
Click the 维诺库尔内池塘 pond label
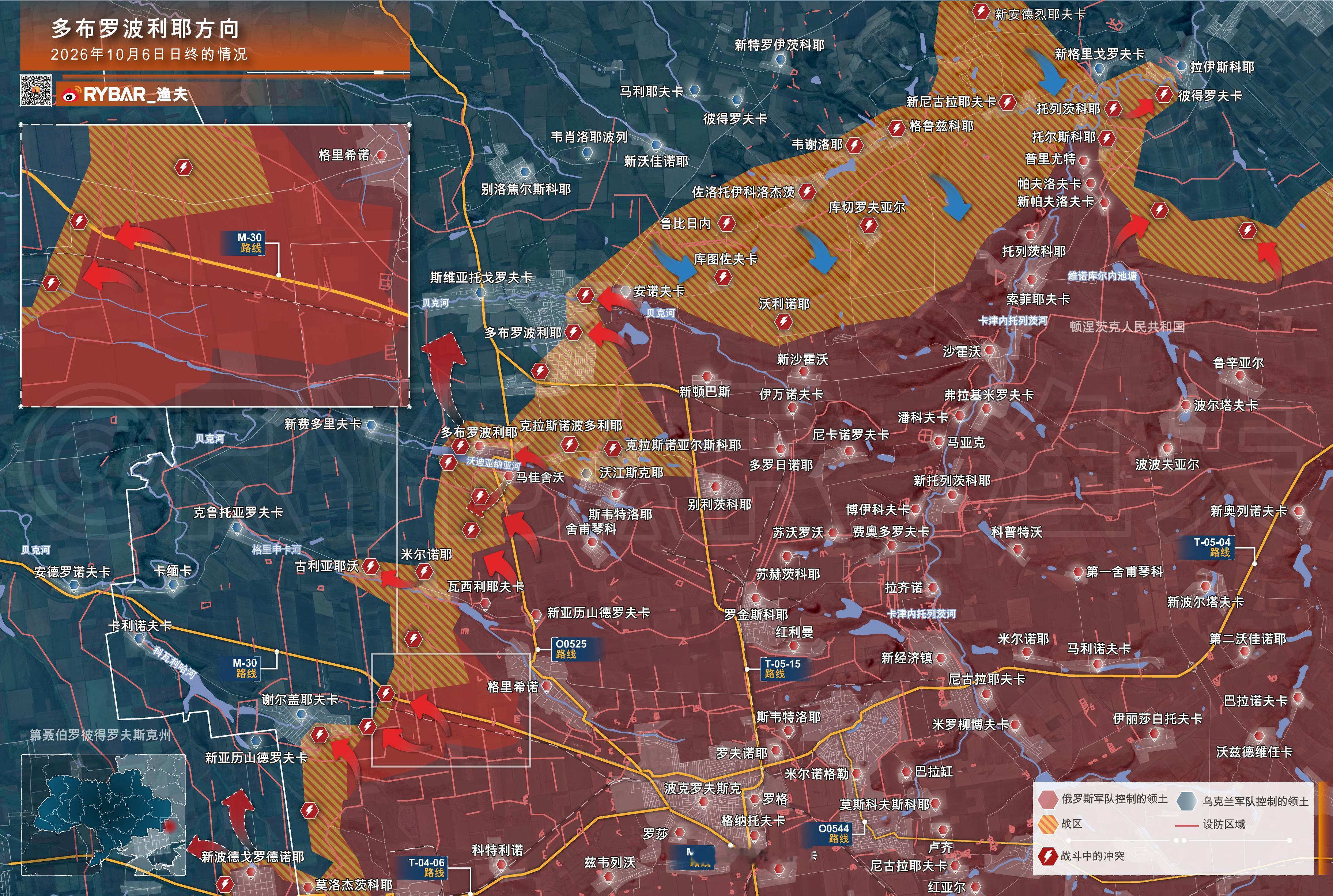click(x=1102, y=276)
